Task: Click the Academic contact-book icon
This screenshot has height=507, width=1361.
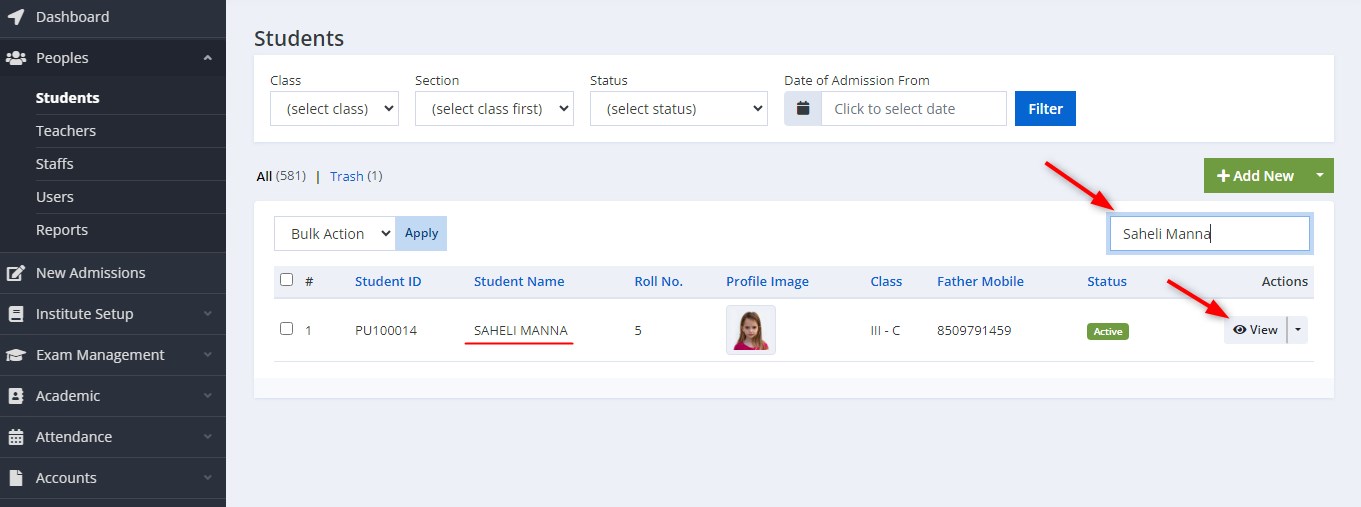Action: point(16,396)
